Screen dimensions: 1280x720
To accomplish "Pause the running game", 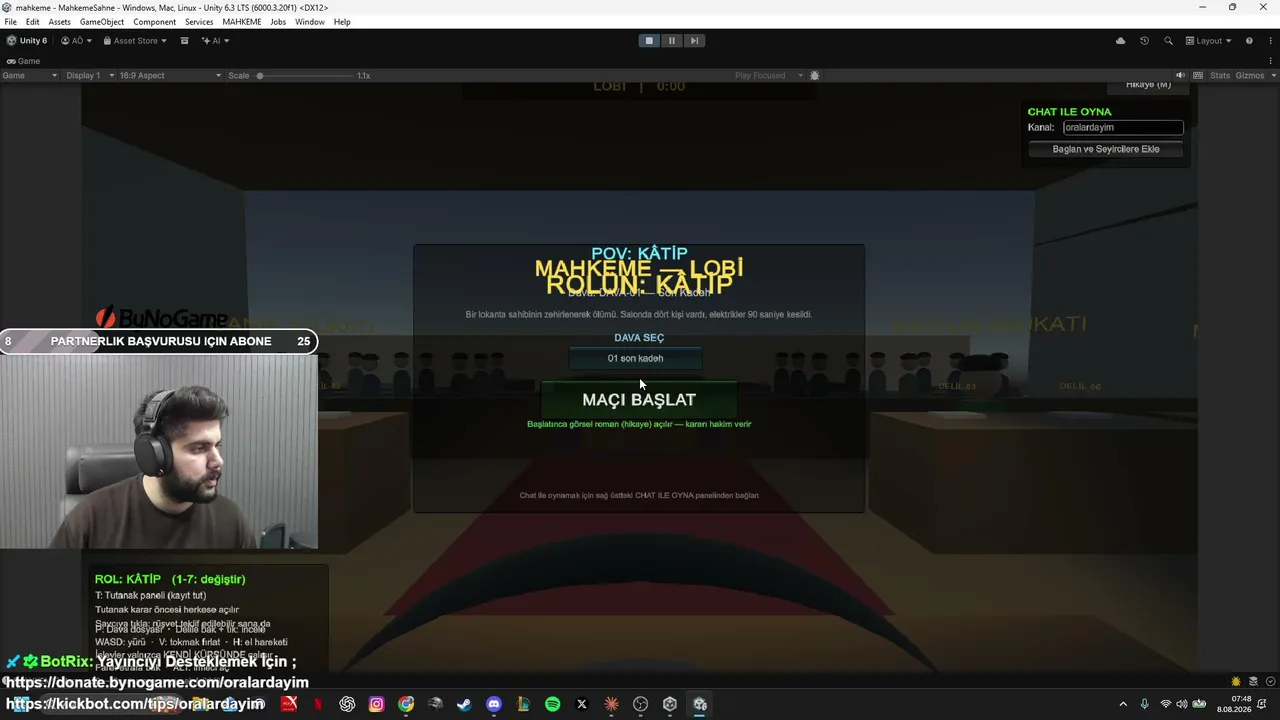I will pos(672,41).
